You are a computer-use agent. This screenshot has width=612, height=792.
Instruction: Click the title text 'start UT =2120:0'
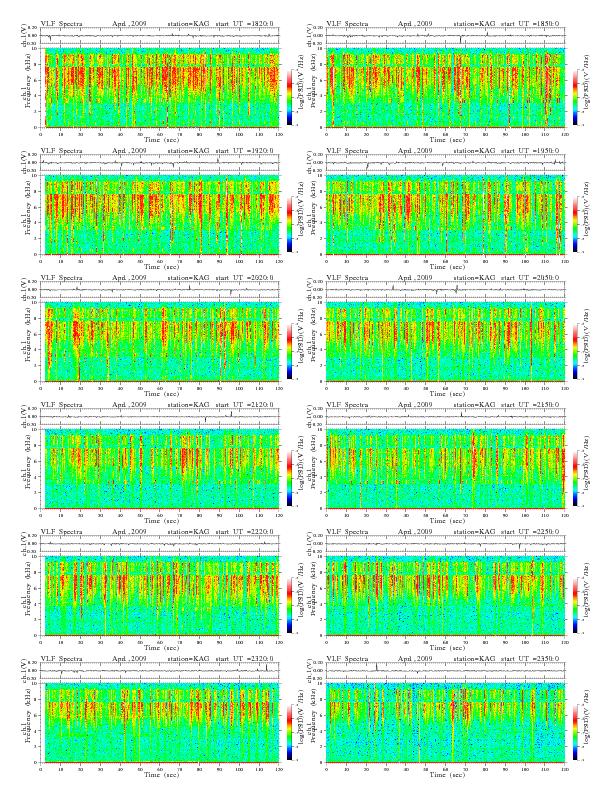(x=244, y=405)
